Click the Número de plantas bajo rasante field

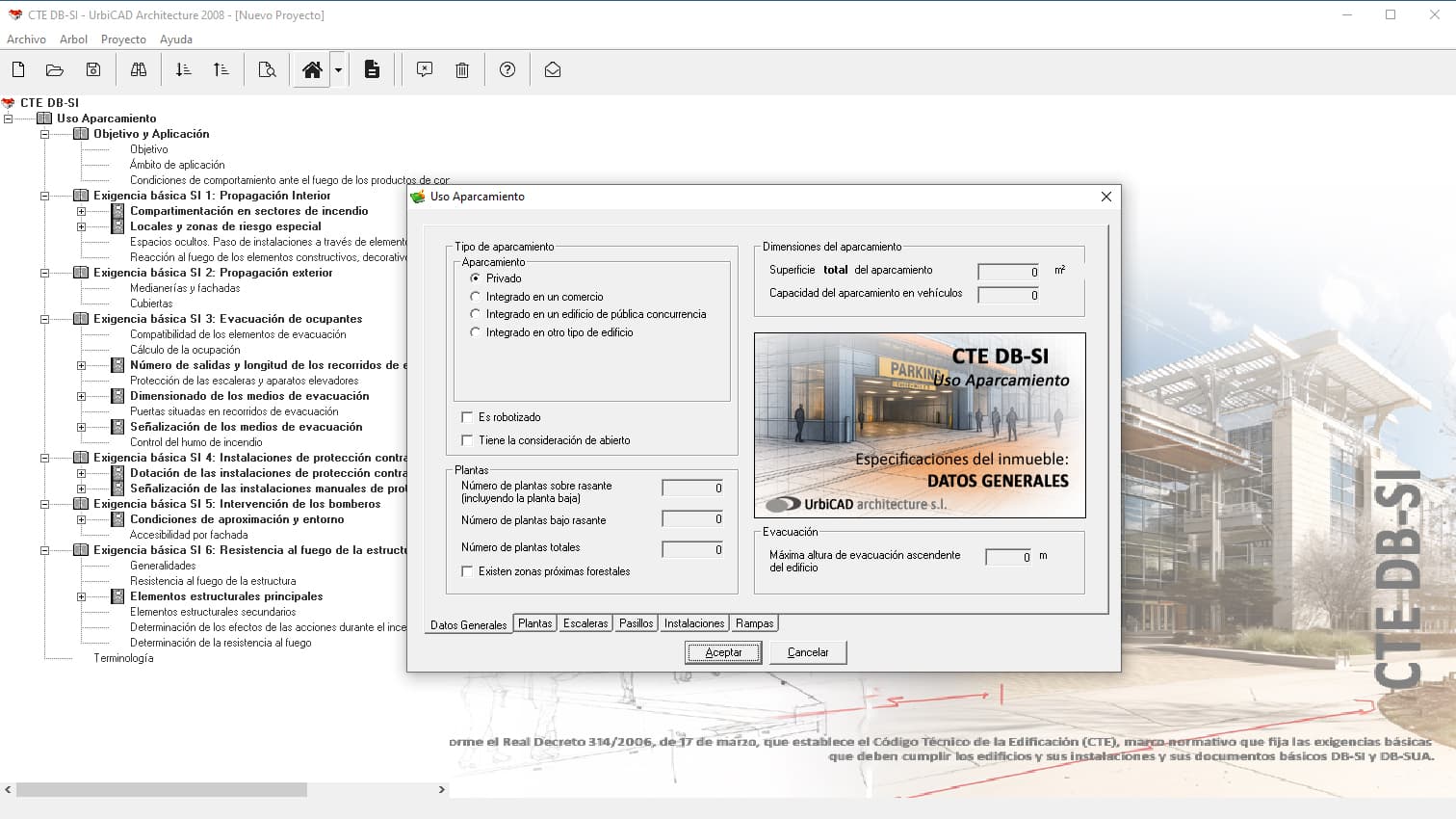692,518
